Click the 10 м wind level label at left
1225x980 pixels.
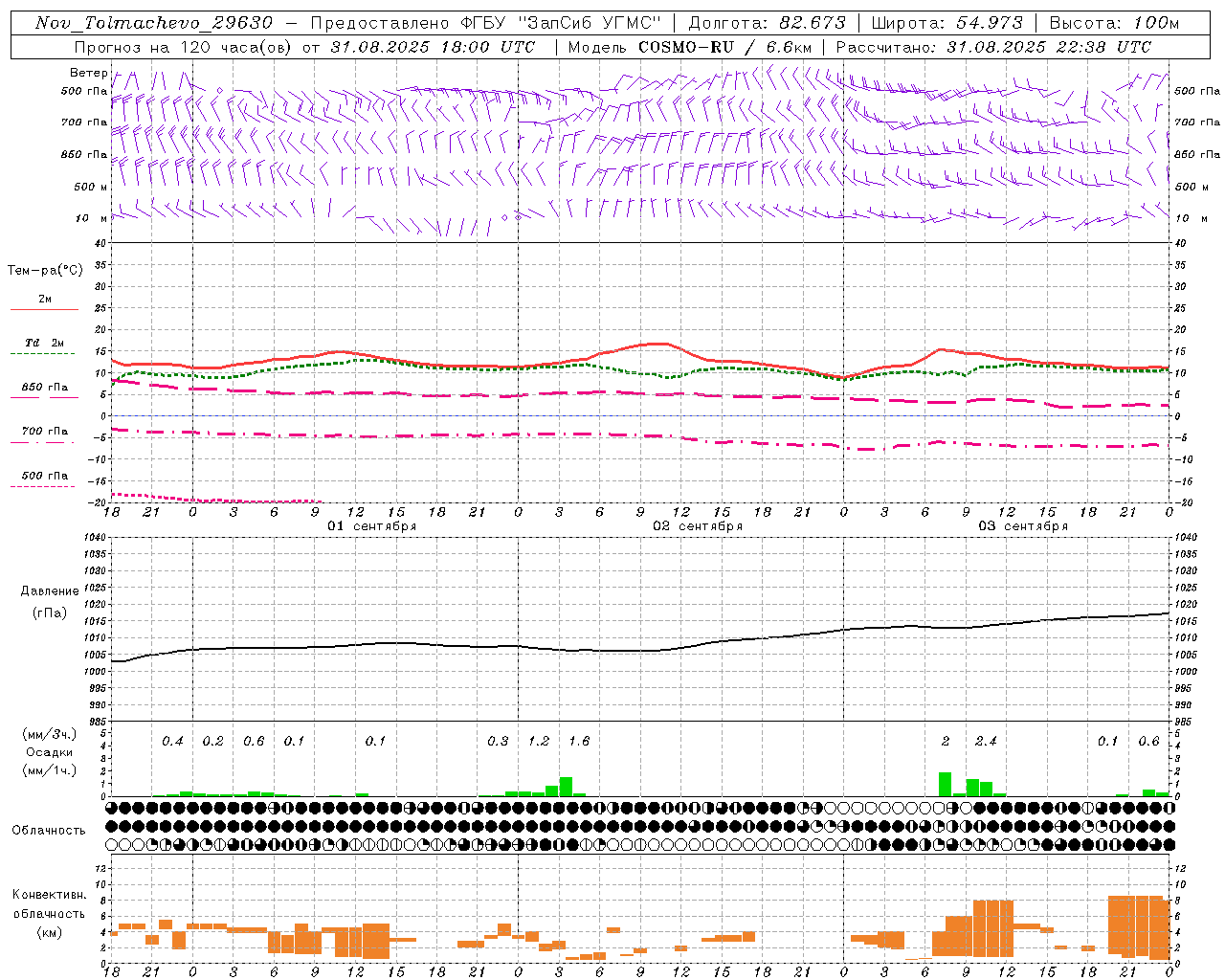click(91, 218)
